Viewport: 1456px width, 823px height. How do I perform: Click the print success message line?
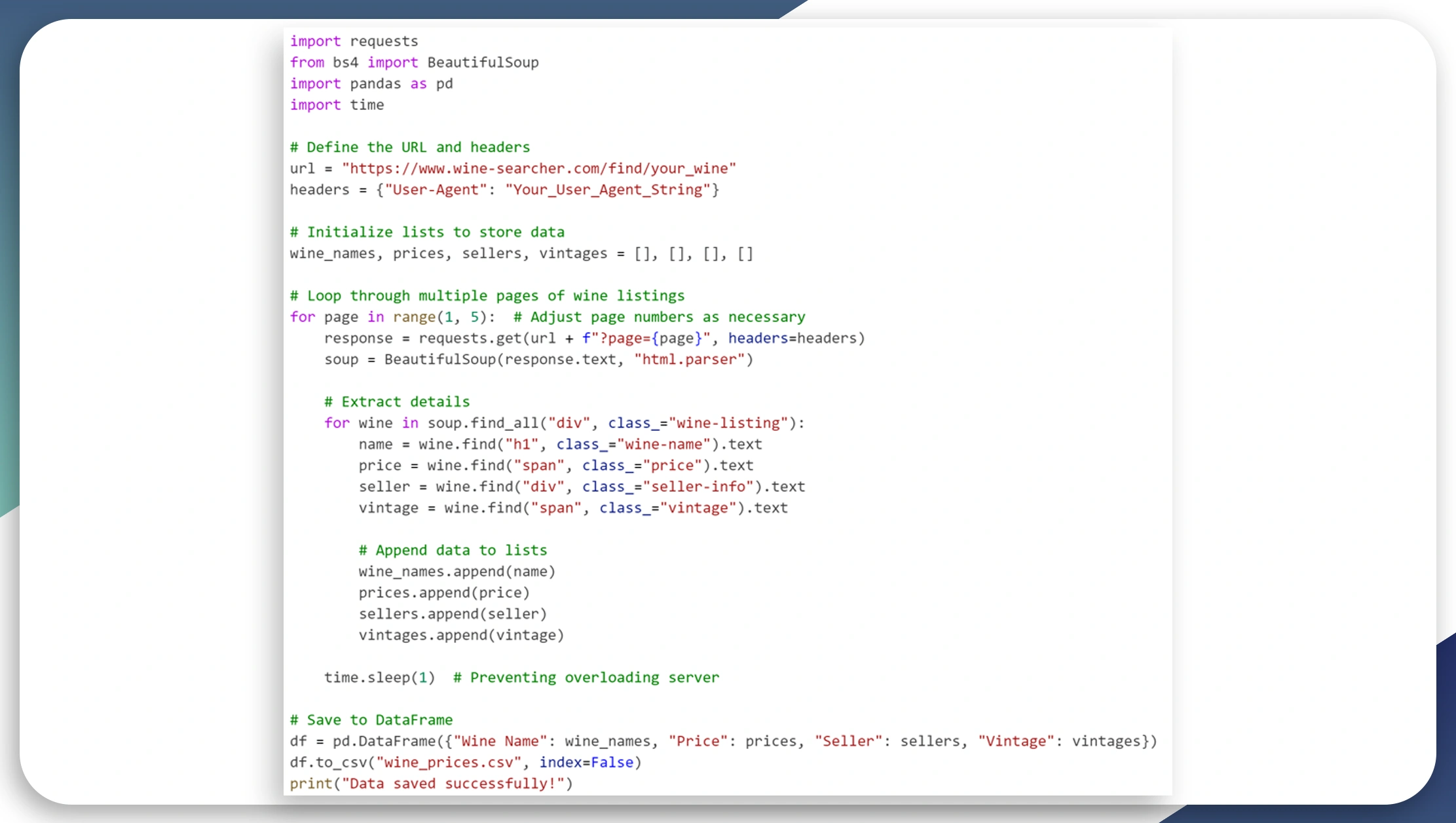pos(430,783)
